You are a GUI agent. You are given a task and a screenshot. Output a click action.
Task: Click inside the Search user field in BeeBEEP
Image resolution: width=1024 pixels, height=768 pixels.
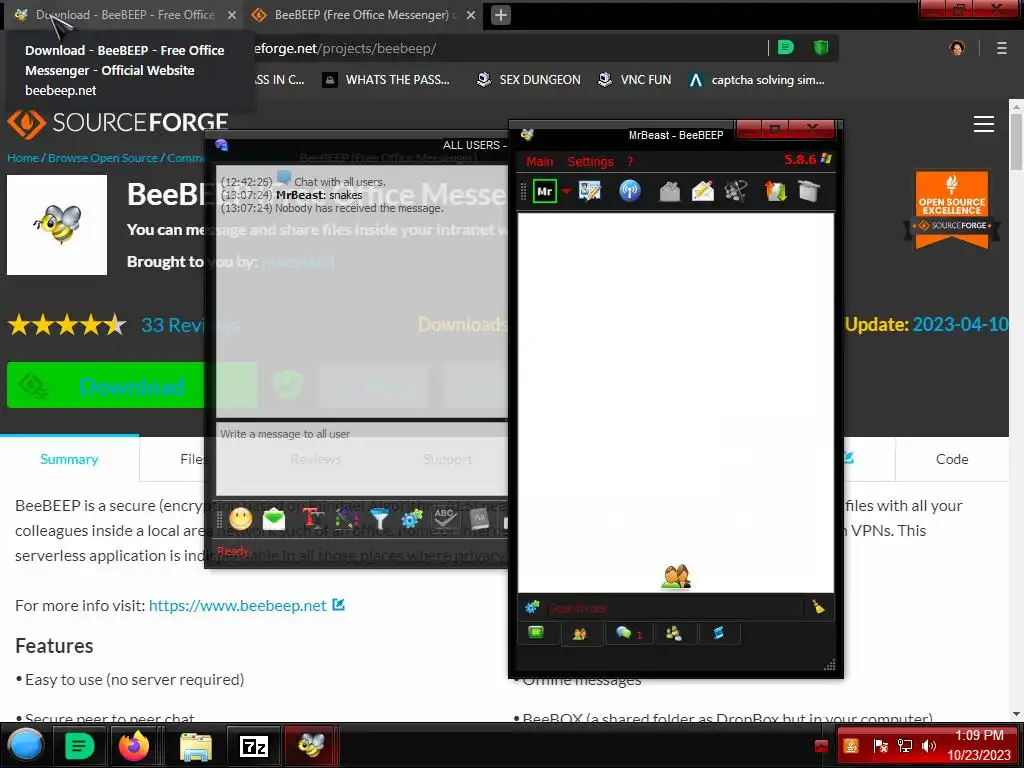point(674,608)
